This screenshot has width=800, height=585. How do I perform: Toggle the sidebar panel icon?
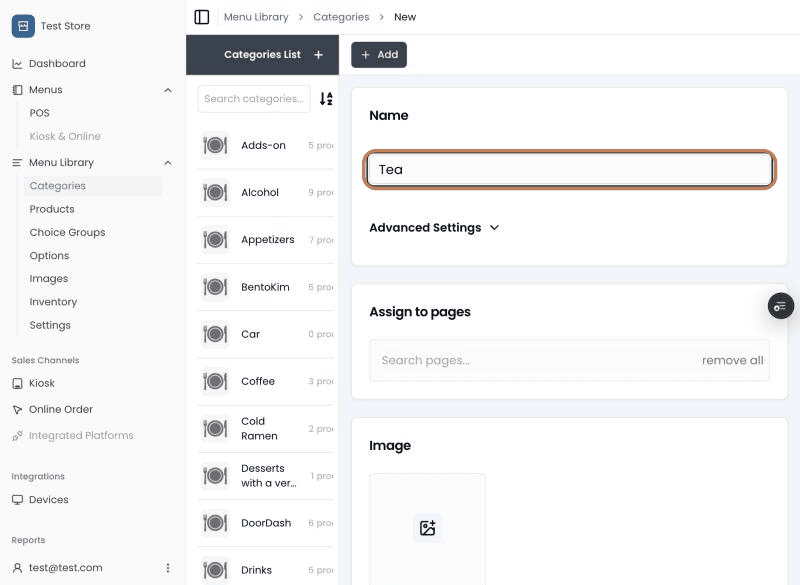[x=202, y=17]
